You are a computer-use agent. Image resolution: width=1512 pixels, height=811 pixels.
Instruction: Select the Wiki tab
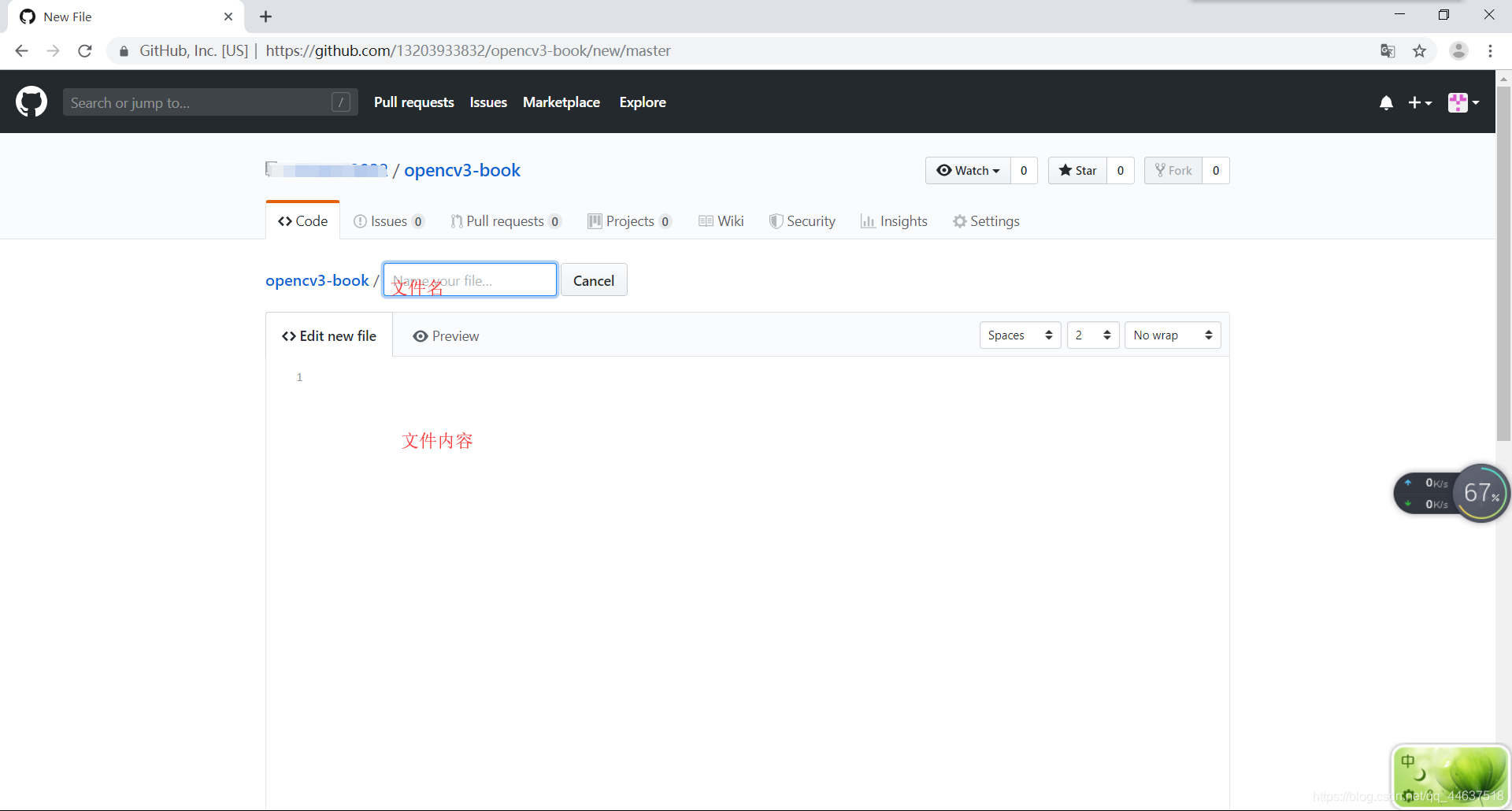coord(721,221)
